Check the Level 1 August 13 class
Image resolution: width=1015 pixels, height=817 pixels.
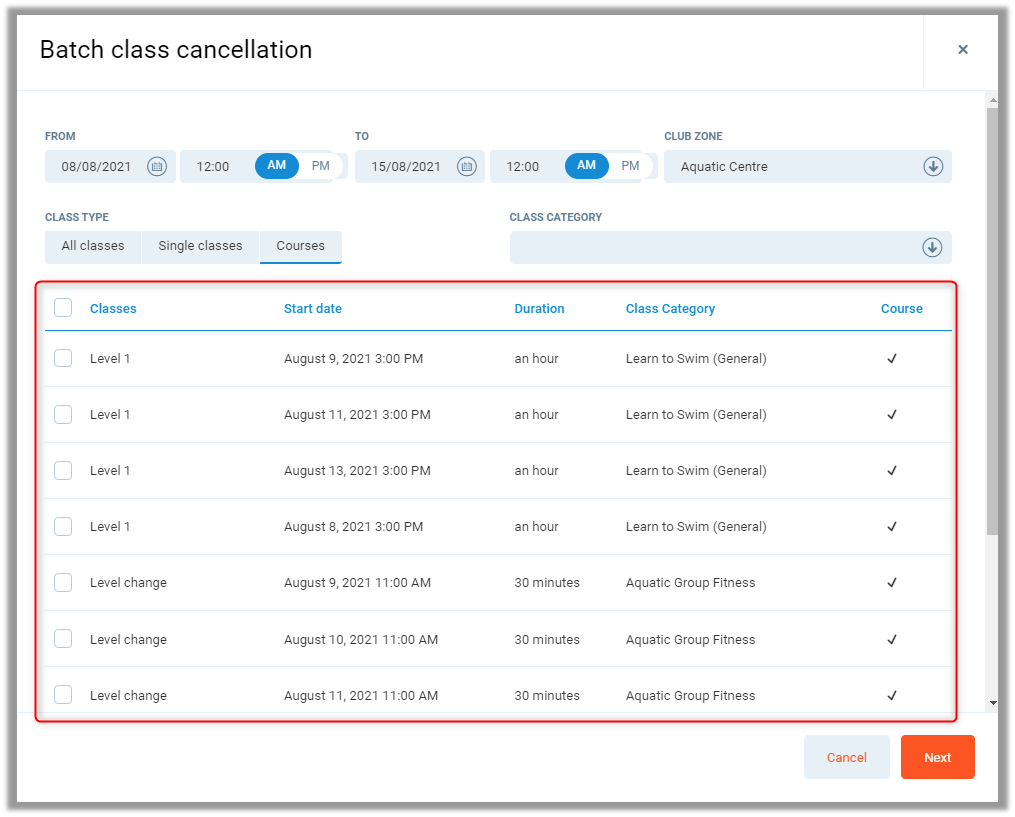click(63, 470)
